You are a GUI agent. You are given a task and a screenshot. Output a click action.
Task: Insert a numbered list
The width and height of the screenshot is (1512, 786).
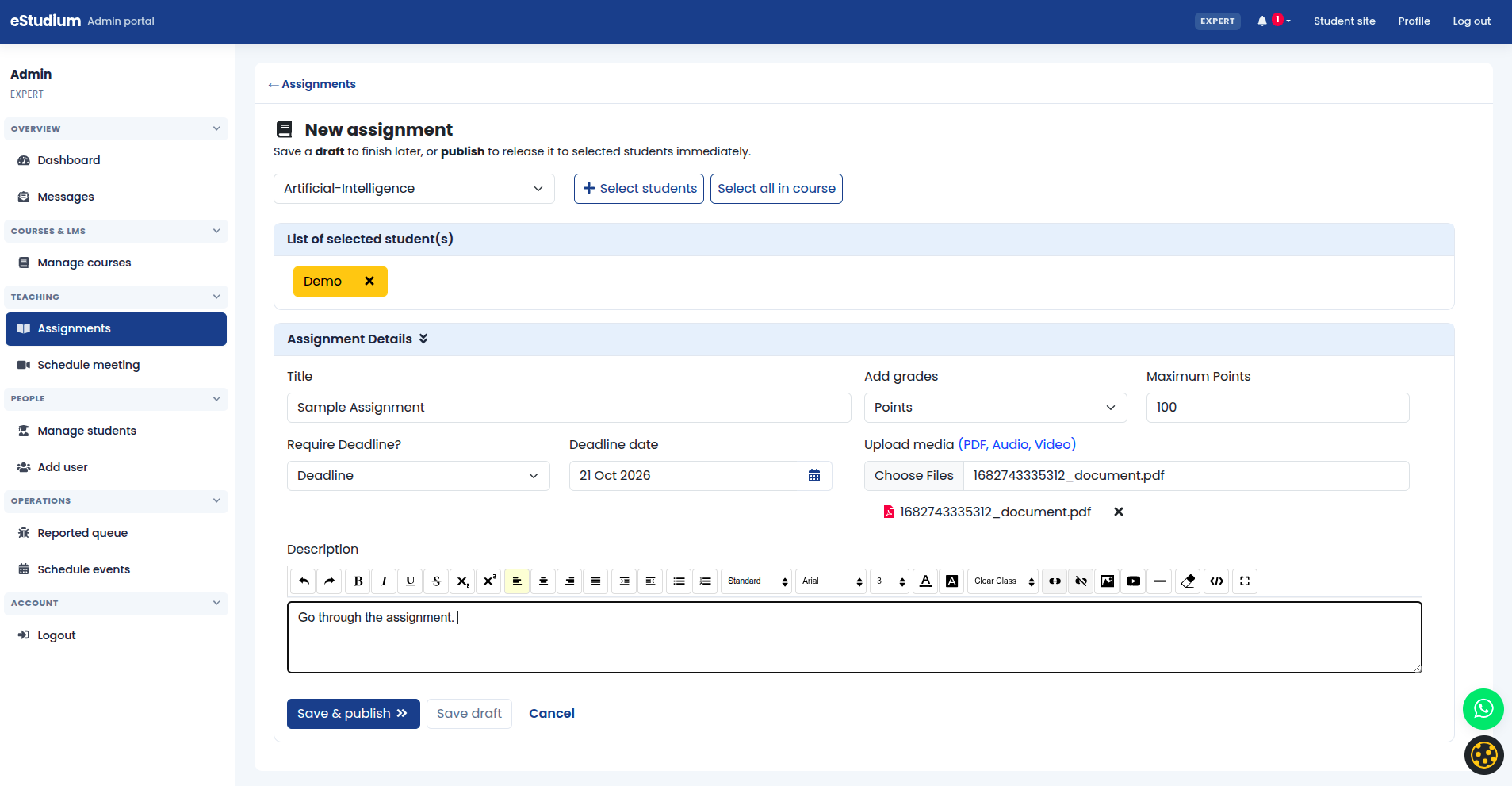705,581
